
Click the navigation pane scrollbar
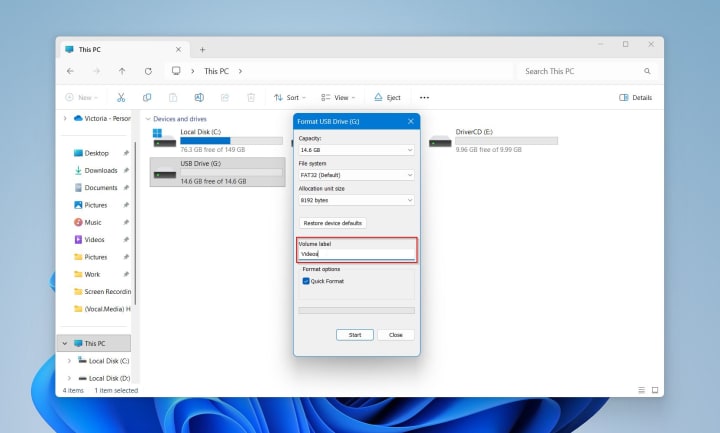135,223
